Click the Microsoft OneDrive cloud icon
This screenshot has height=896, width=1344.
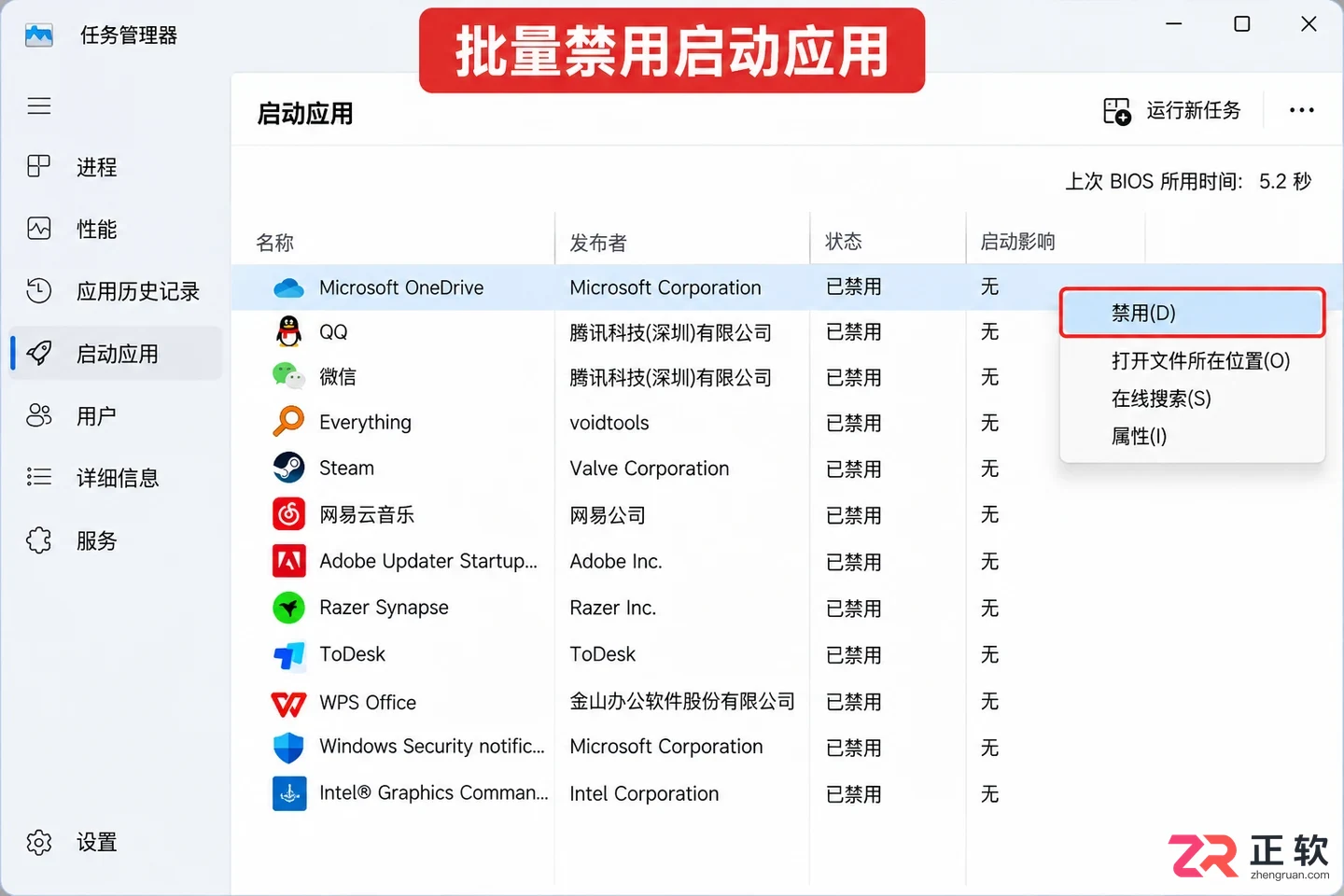289,287
